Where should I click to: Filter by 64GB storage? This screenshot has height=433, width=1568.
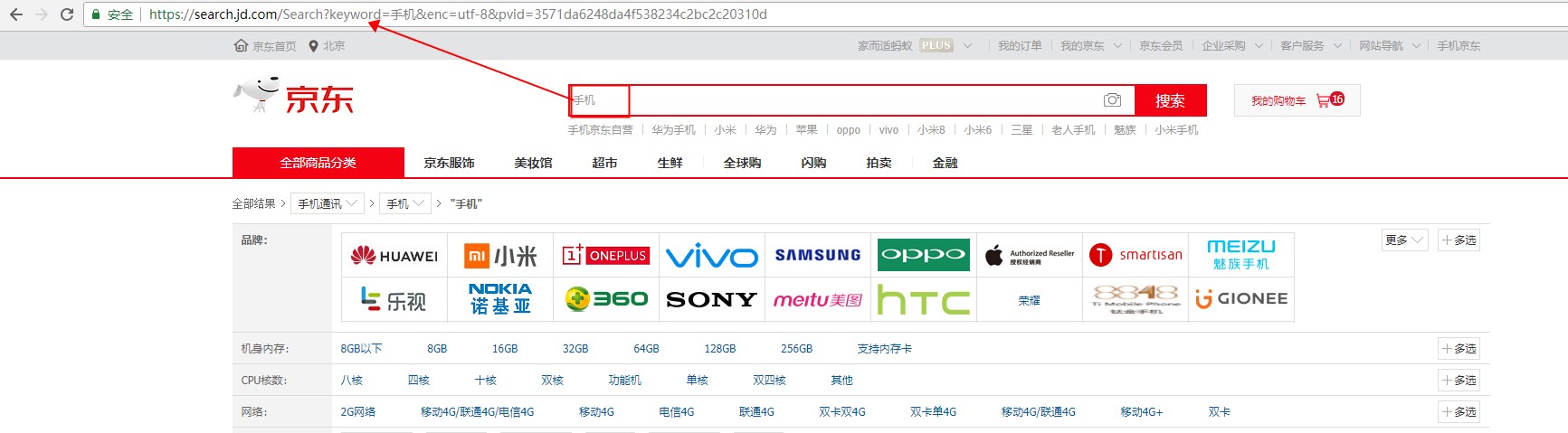[646, 349]
